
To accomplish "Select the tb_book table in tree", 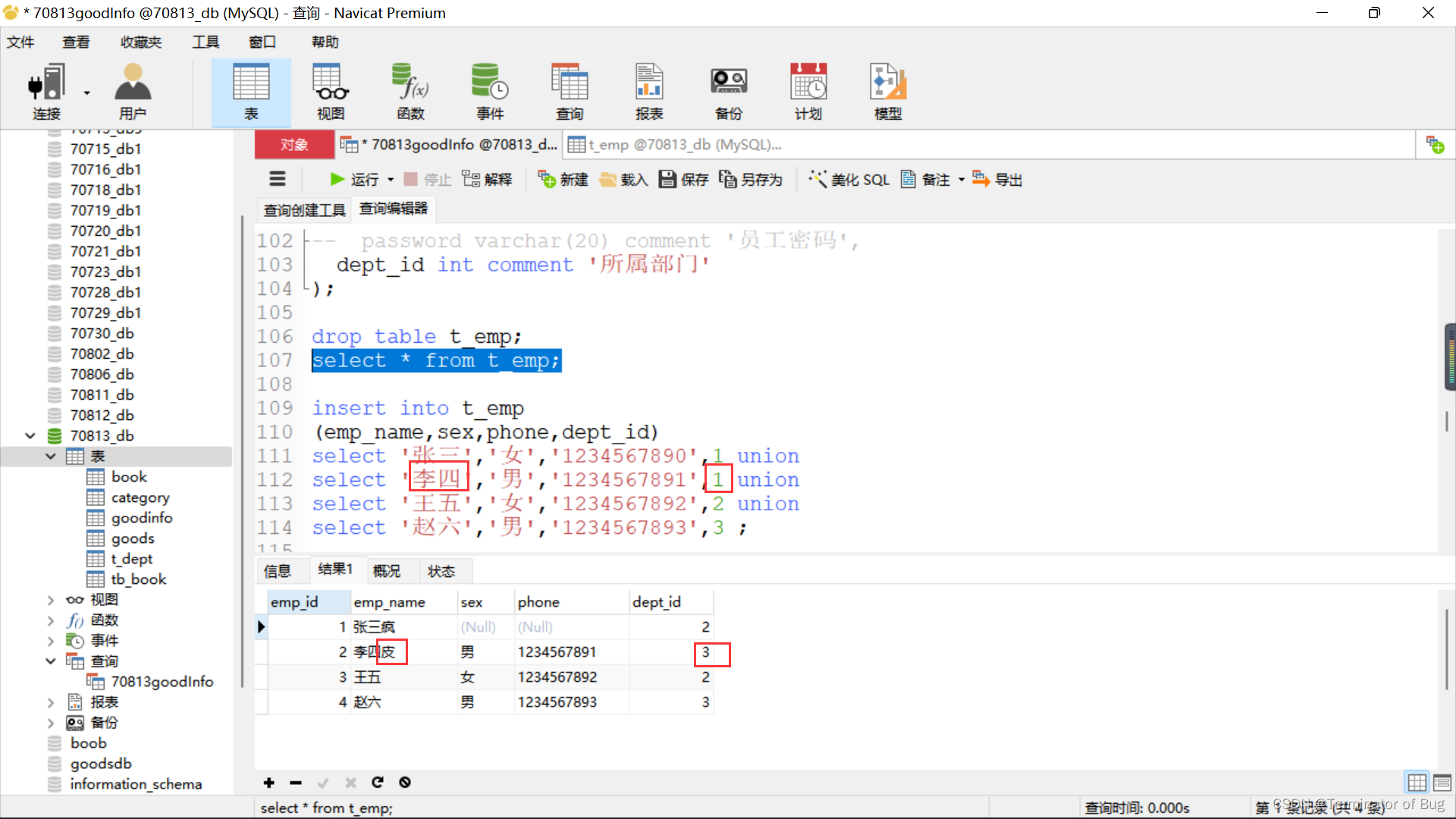I will click(138, 579).
